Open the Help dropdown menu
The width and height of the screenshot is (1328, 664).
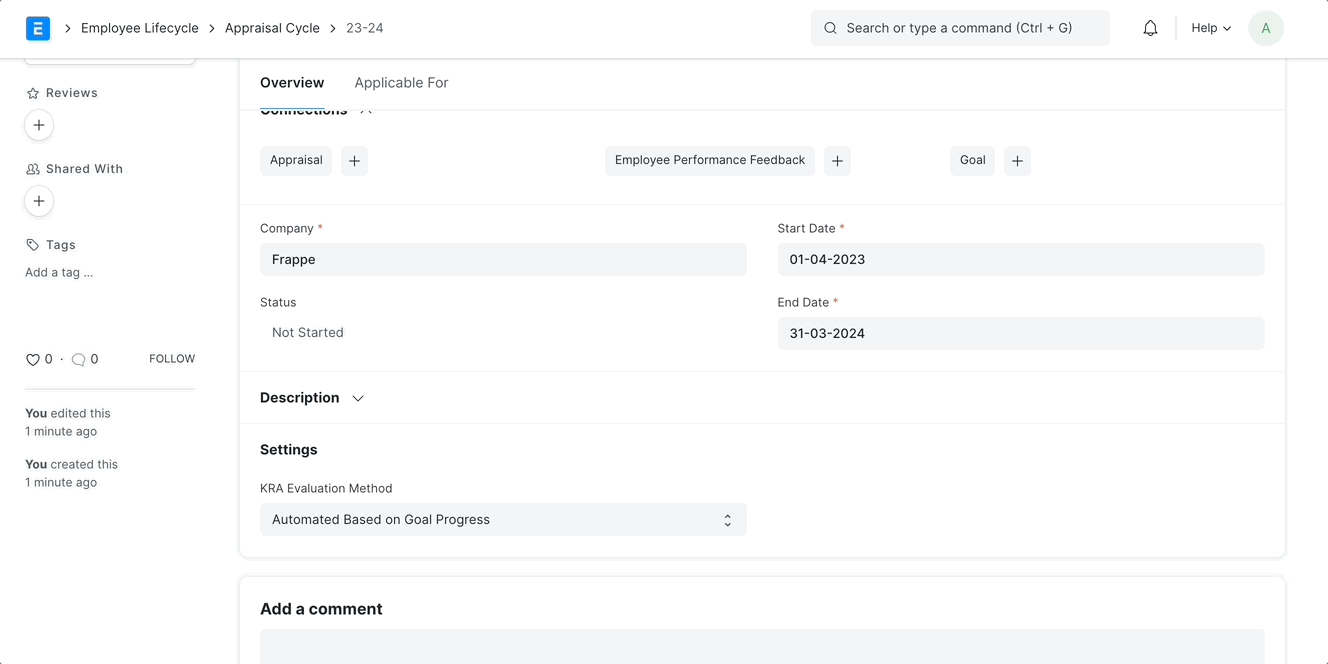[x=1210, y=28]
